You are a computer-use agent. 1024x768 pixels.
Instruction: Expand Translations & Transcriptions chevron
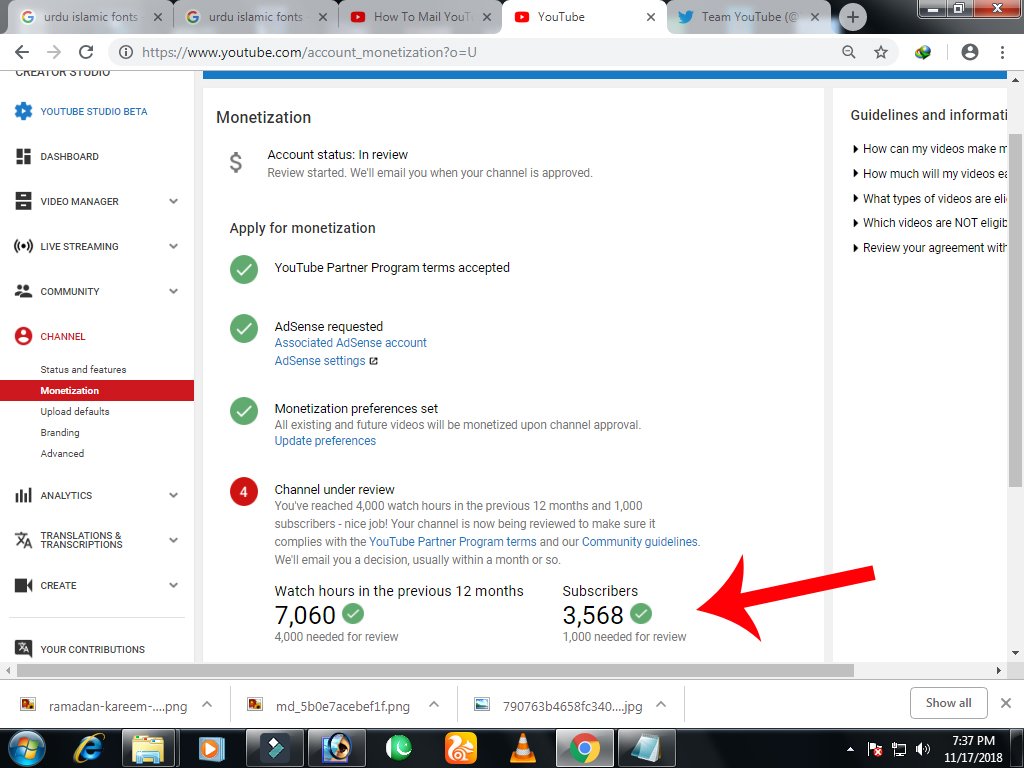point(173,540)
